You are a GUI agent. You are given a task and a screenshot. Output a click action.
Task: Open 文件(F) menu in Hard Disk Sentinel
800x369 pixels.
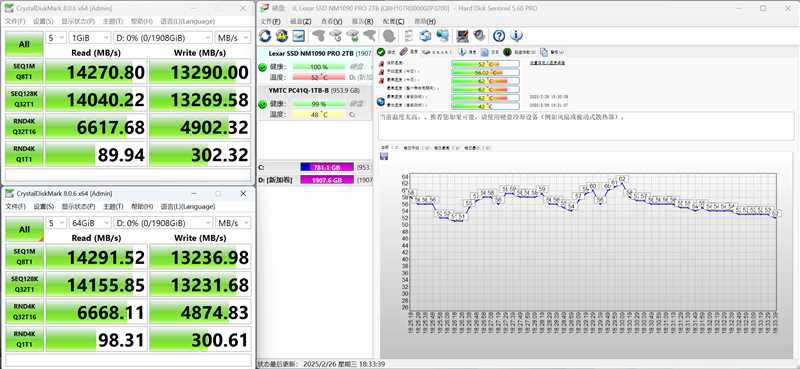pyautogui.click(x=270, y=21)
